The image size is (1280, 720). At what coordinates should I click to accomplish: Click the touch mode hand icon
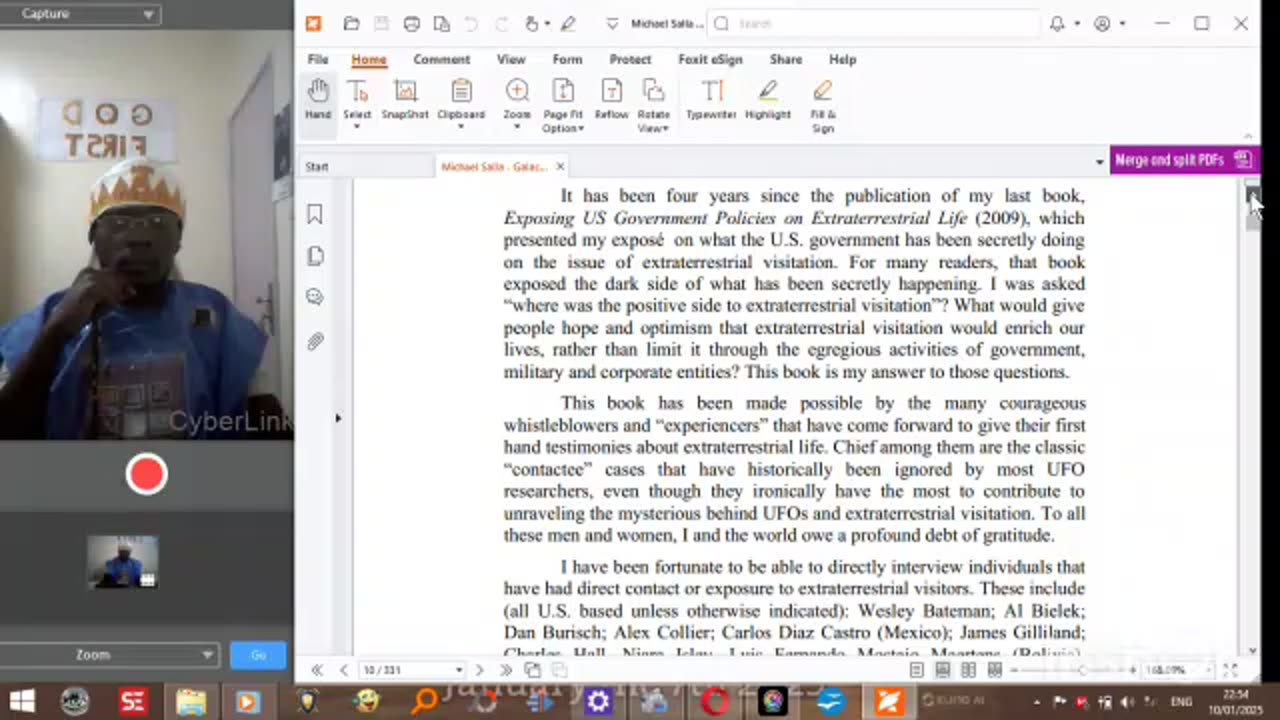532,24
